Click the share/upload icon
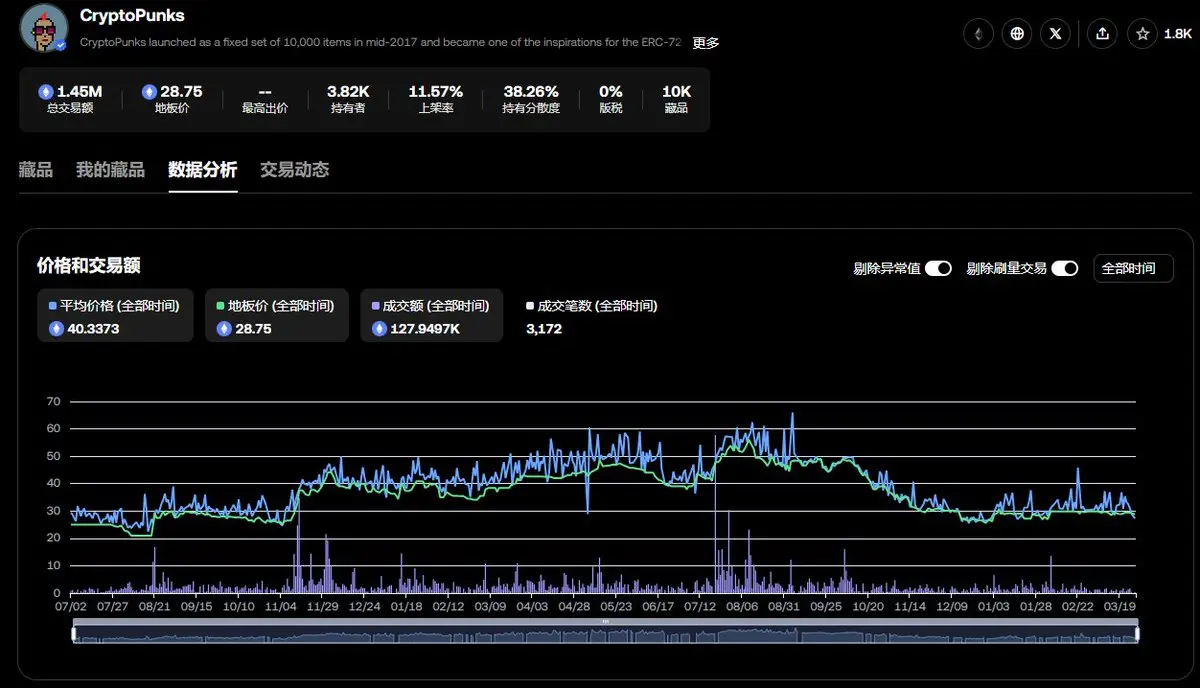1200x688 pixels. pos(1102,34)
